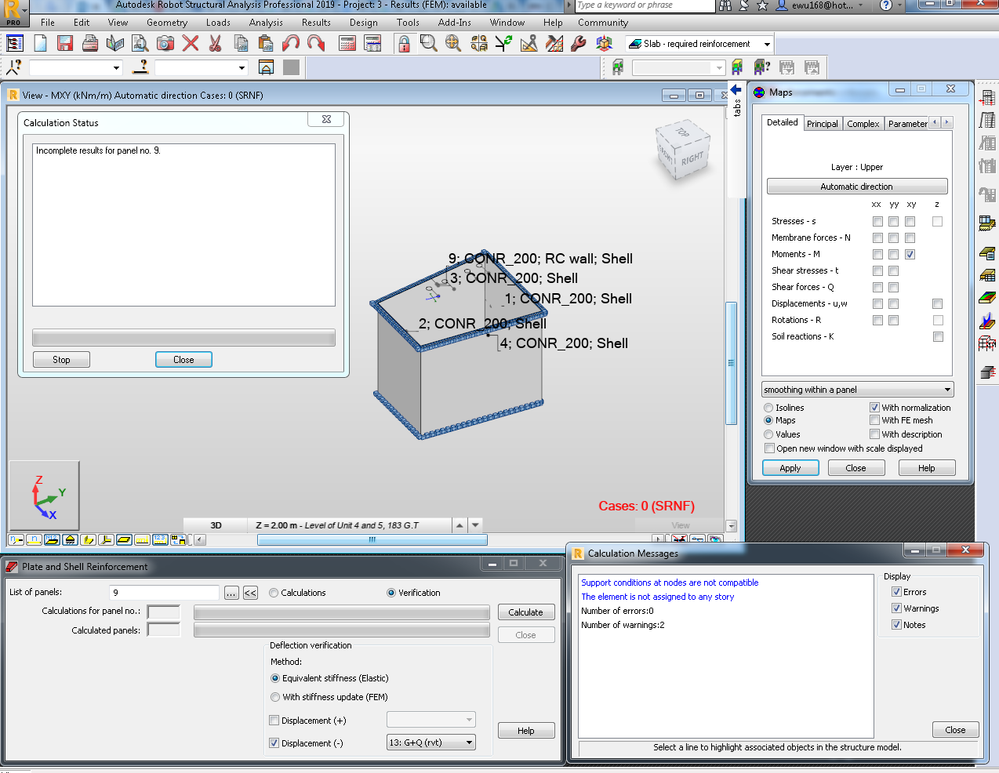Click the colored map icon in right sidebar
The height and width of the screenshot is (773, 999).
click(x=987, y=298)
